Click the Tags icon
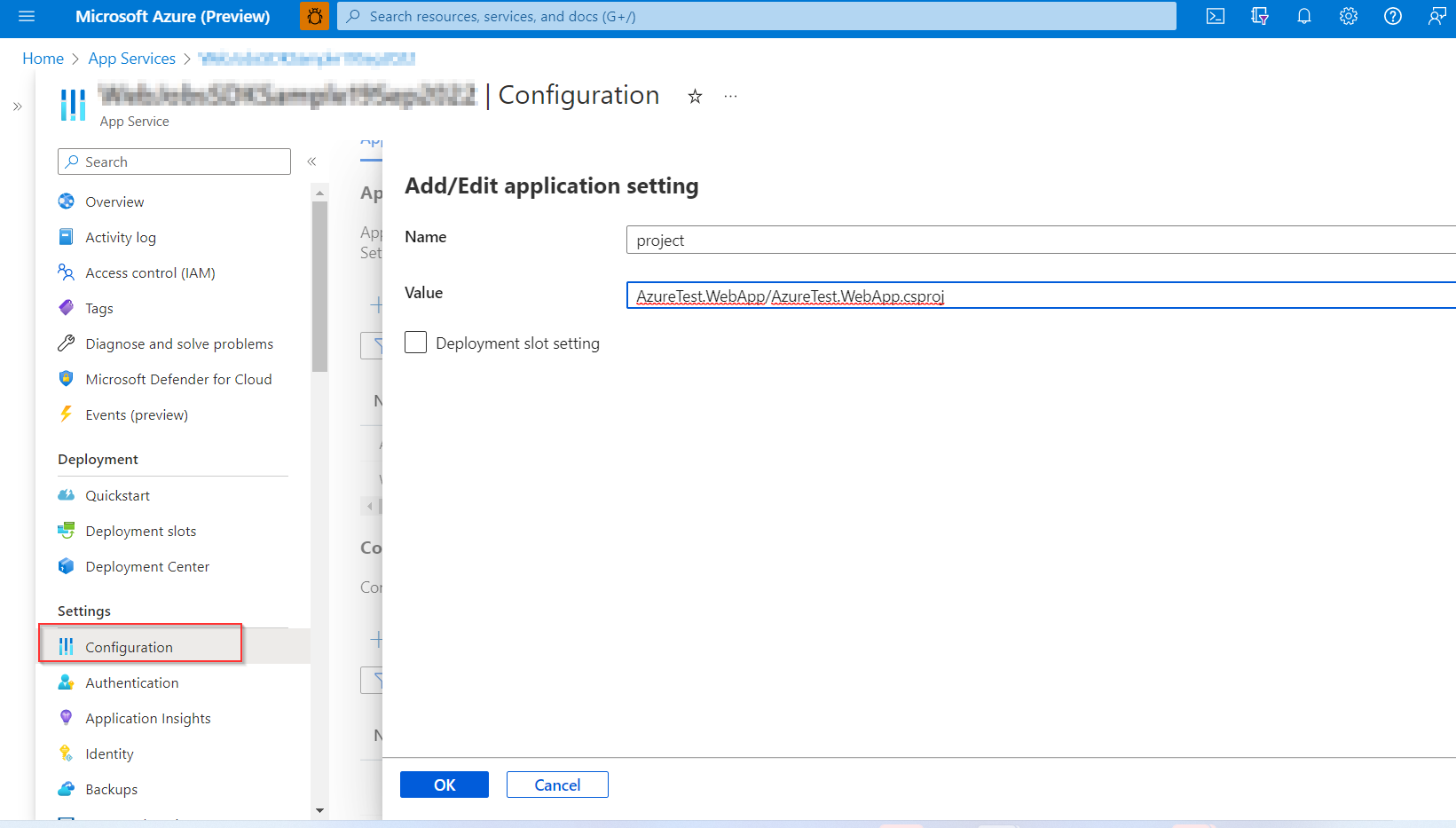Screen dimensions: 1456x828 point(67,308)
